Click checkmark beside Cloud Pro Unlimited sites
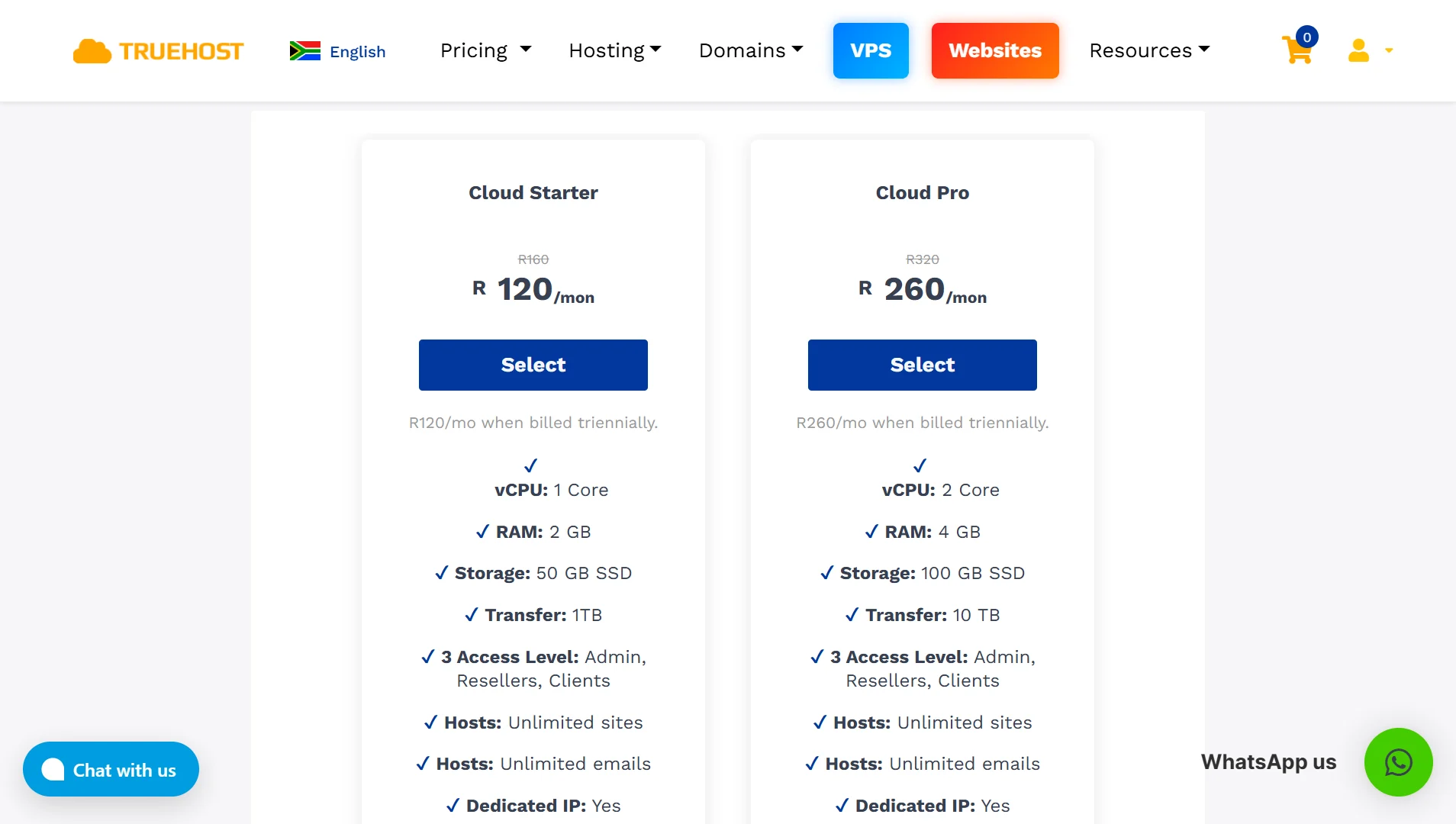Viewport: 1456px width, 824px height. click(820, 723)
